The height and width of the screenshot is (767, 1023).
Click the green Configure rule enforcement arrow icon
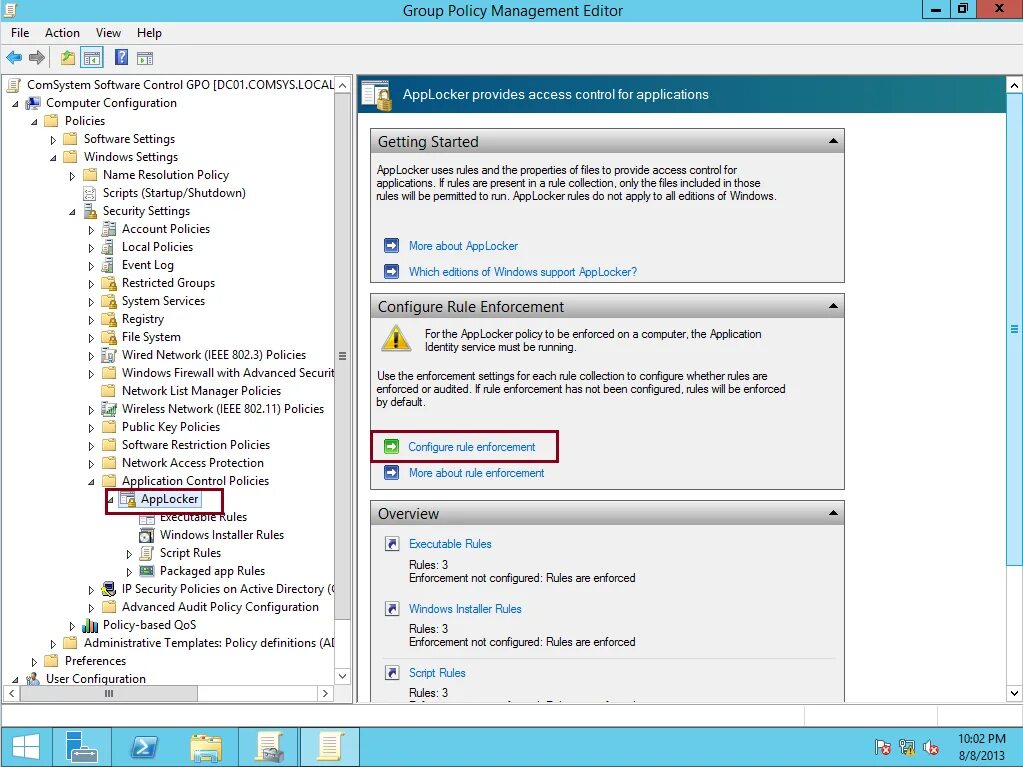[x=391, y=447]
